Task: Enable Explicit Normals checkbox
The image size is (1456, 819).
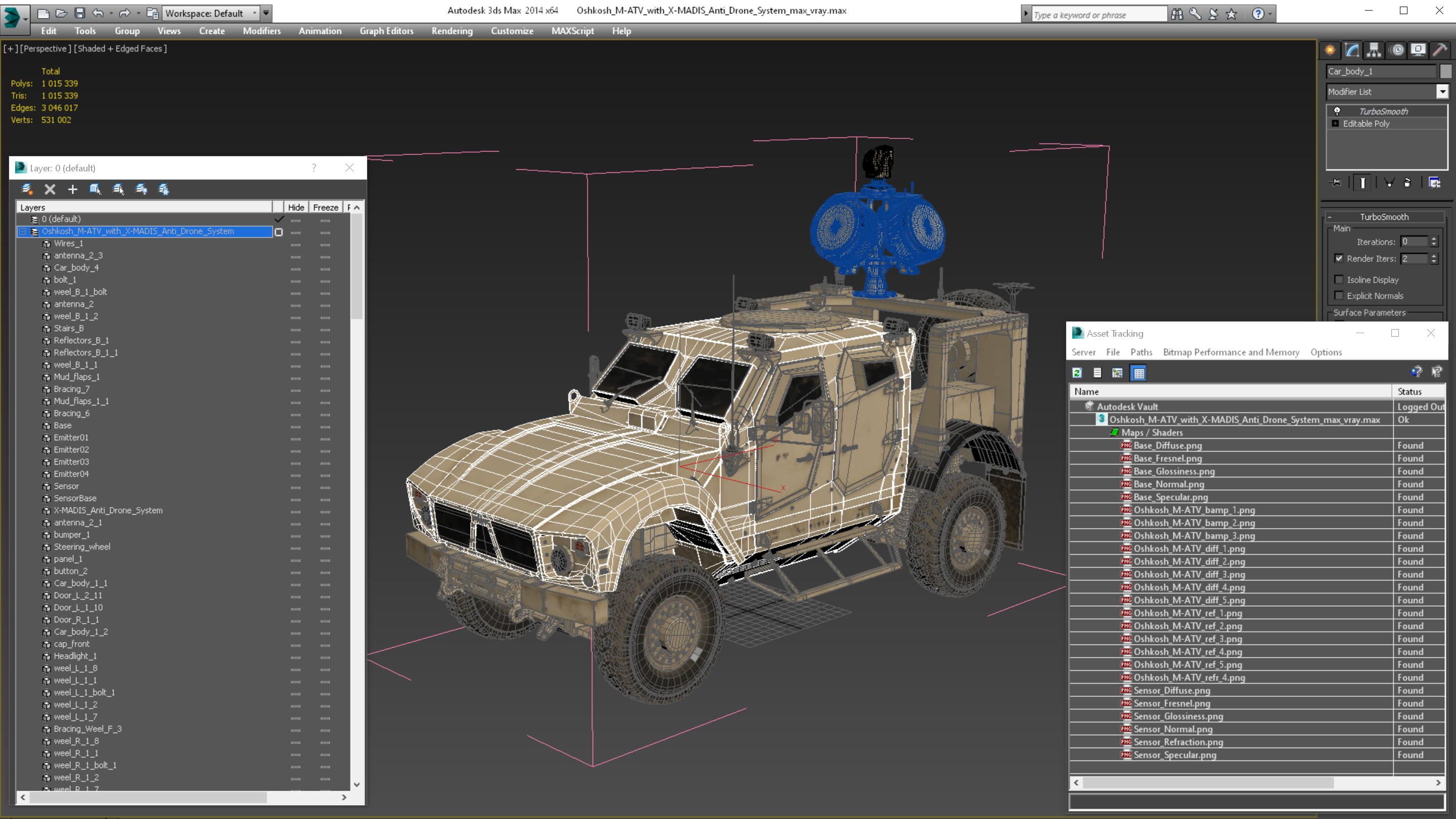Action: point(1338,296)
